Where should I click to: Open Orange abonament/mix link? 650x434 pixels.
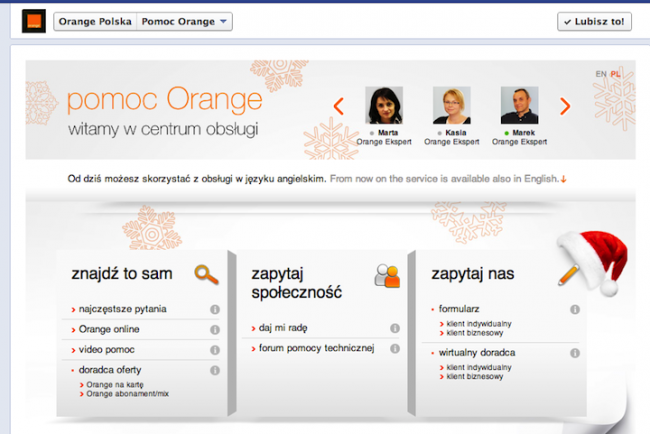point(128,394)
